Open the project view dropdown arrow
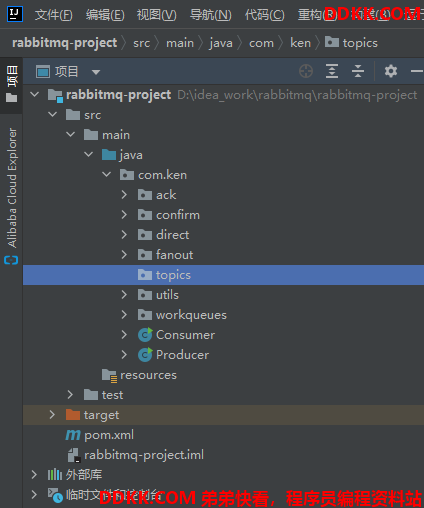 96,72
